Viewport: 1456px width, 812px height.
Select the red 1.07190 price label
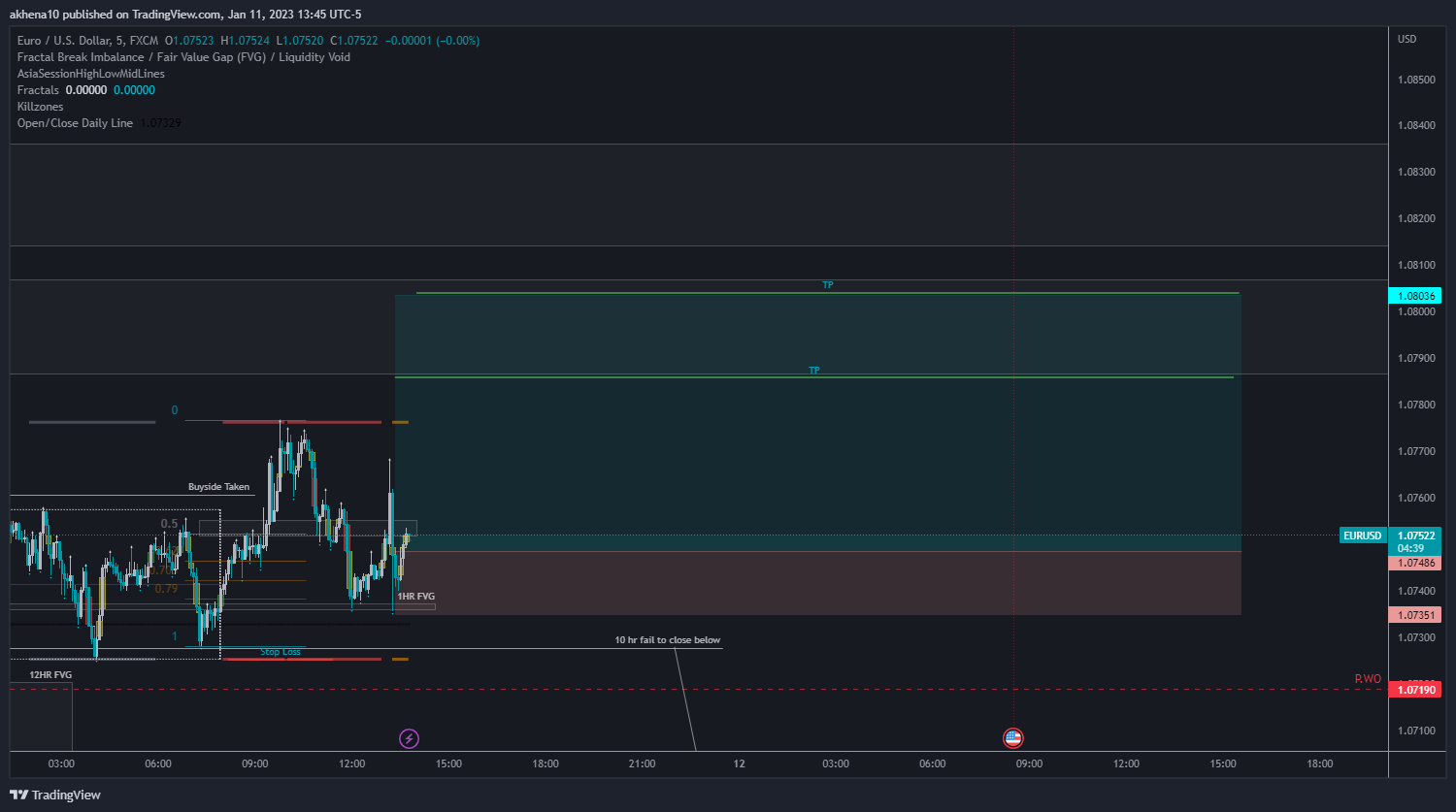1414,690
